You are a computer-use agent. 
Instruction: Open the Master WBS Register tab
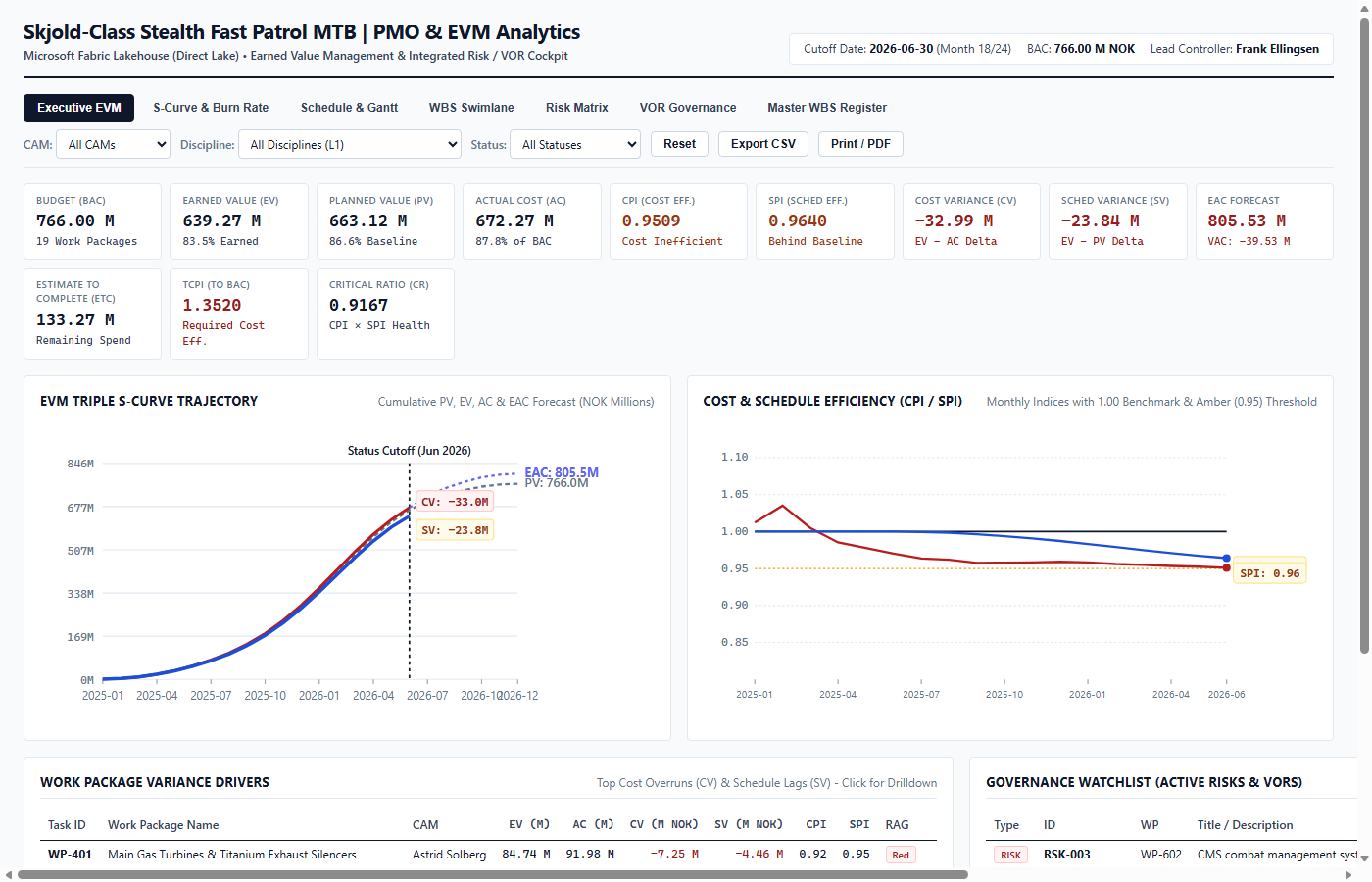click(x=827, y=108)
